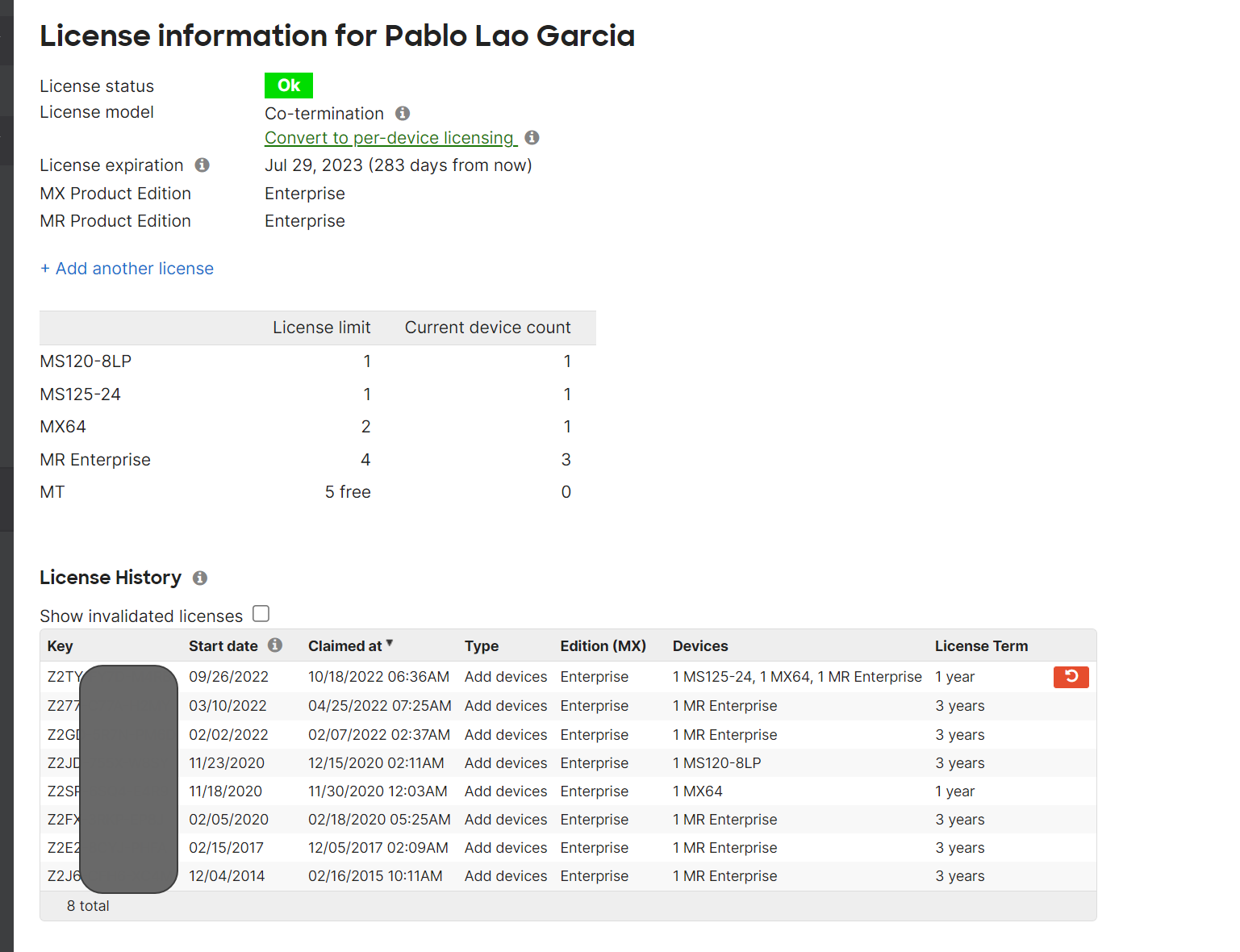This screenshot has width=1240, height=952.
Task: Click info icon next to Co-termination
Action: click(x=403, y=114)
